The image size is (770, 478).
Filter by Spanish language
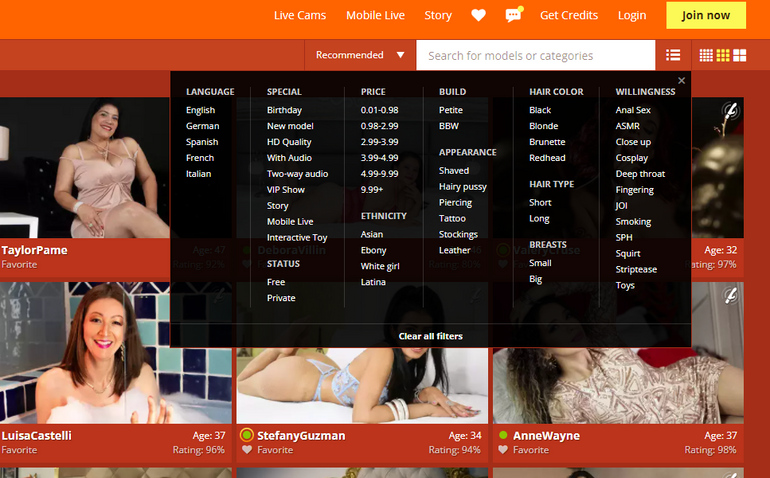click(x=202, y=142)
